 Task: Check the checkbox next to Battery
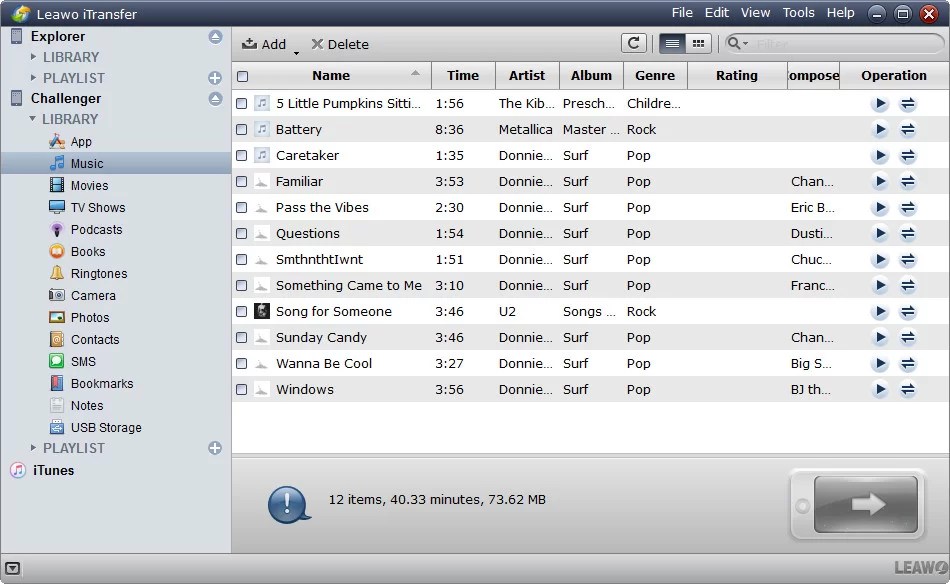(x=241, y=129)
